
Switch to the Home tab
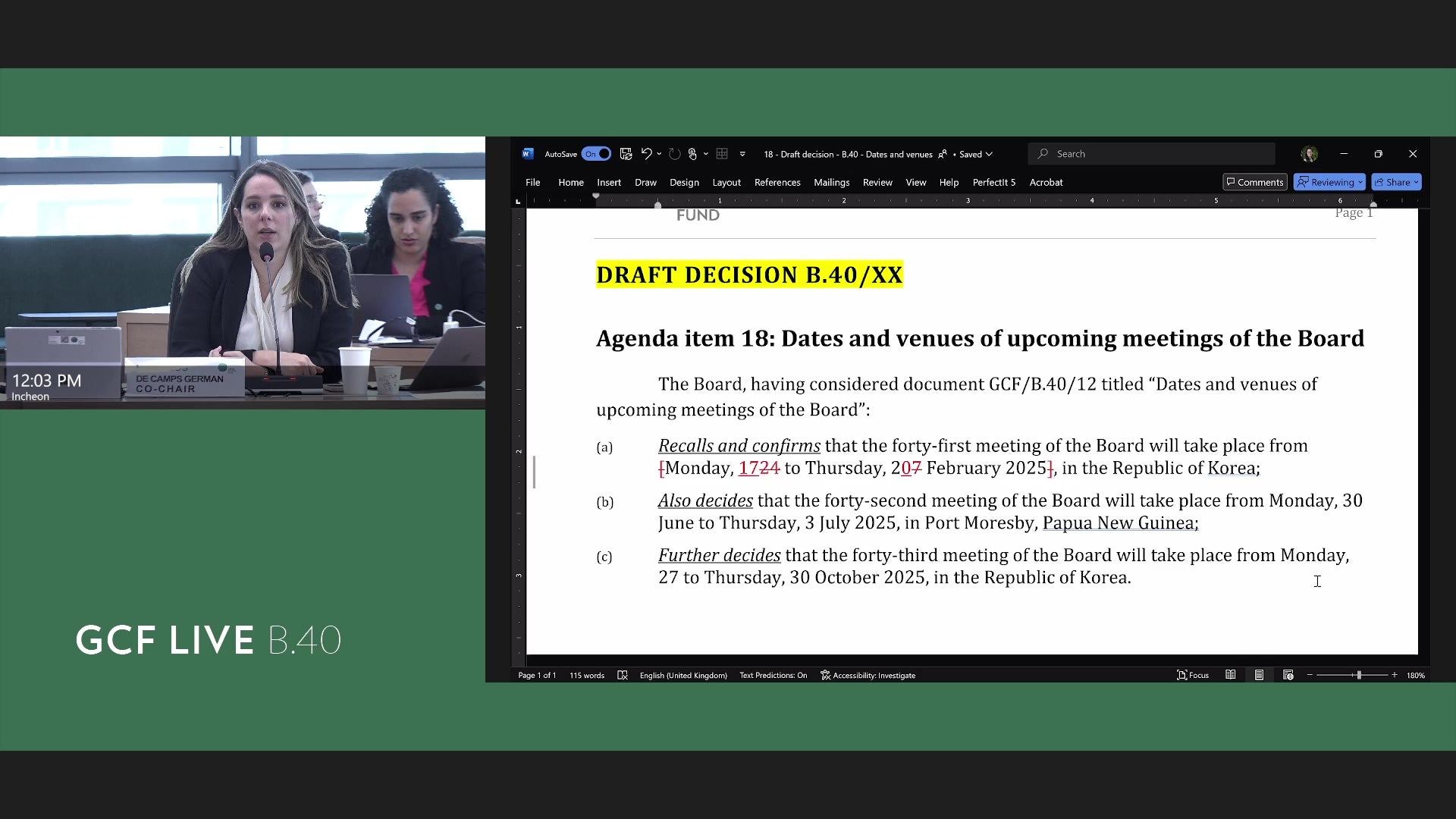(571, 183)
